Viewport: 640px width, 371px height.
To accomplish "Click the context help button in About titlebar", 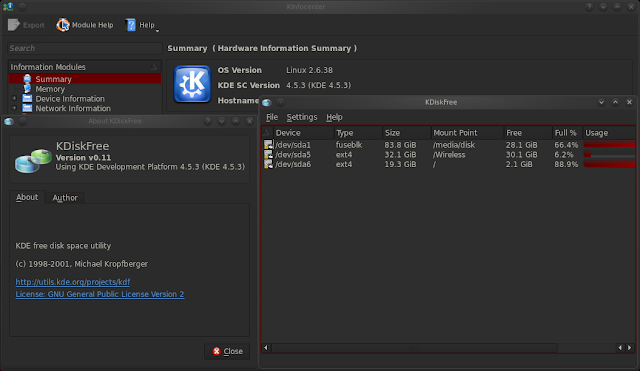I will coord(208,121).
